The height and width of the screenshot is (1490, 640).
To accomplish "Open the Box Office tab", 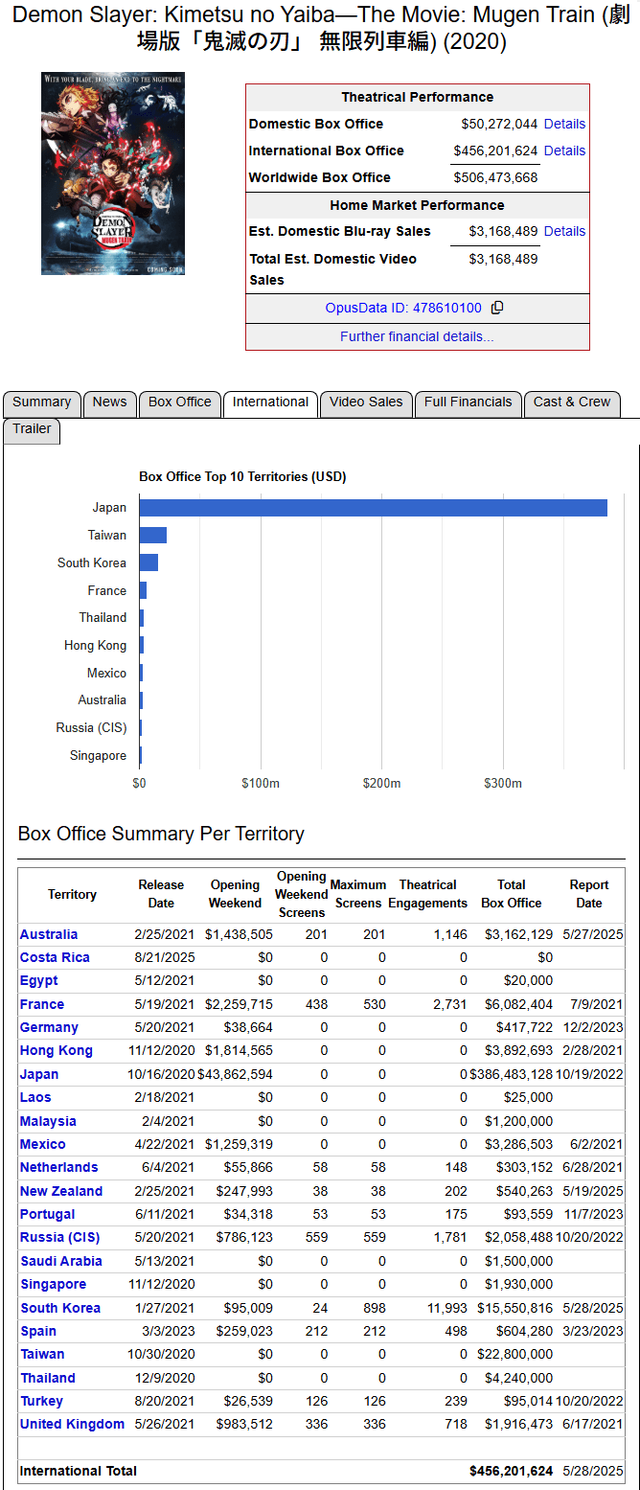I will [180, 402].
